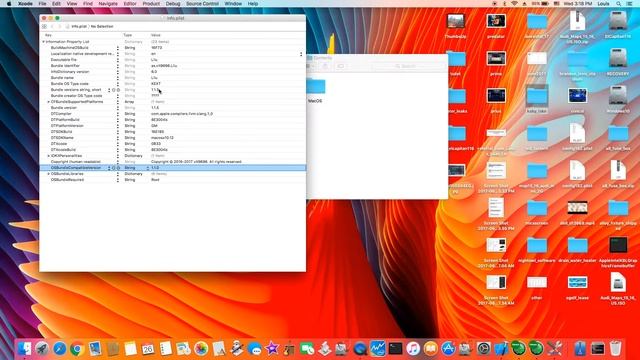Open iMovie from the Dock
640x360 pixels.
272,349
